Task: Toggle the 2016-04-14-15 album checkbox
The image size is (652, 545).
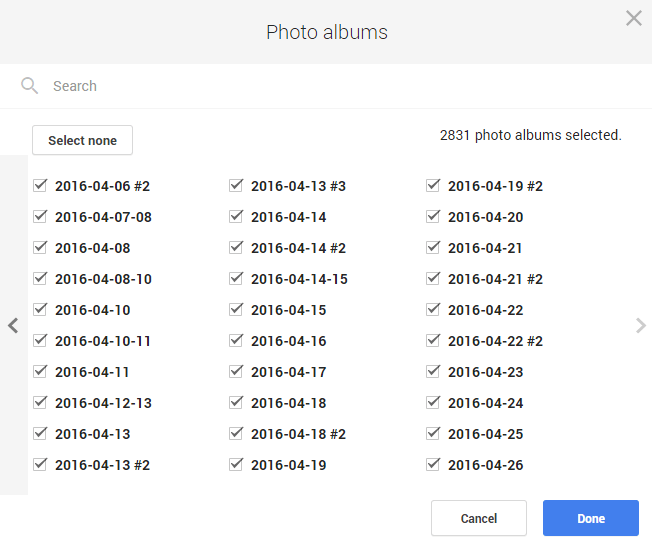Action: pyautogui.click(x=237, y=278)
